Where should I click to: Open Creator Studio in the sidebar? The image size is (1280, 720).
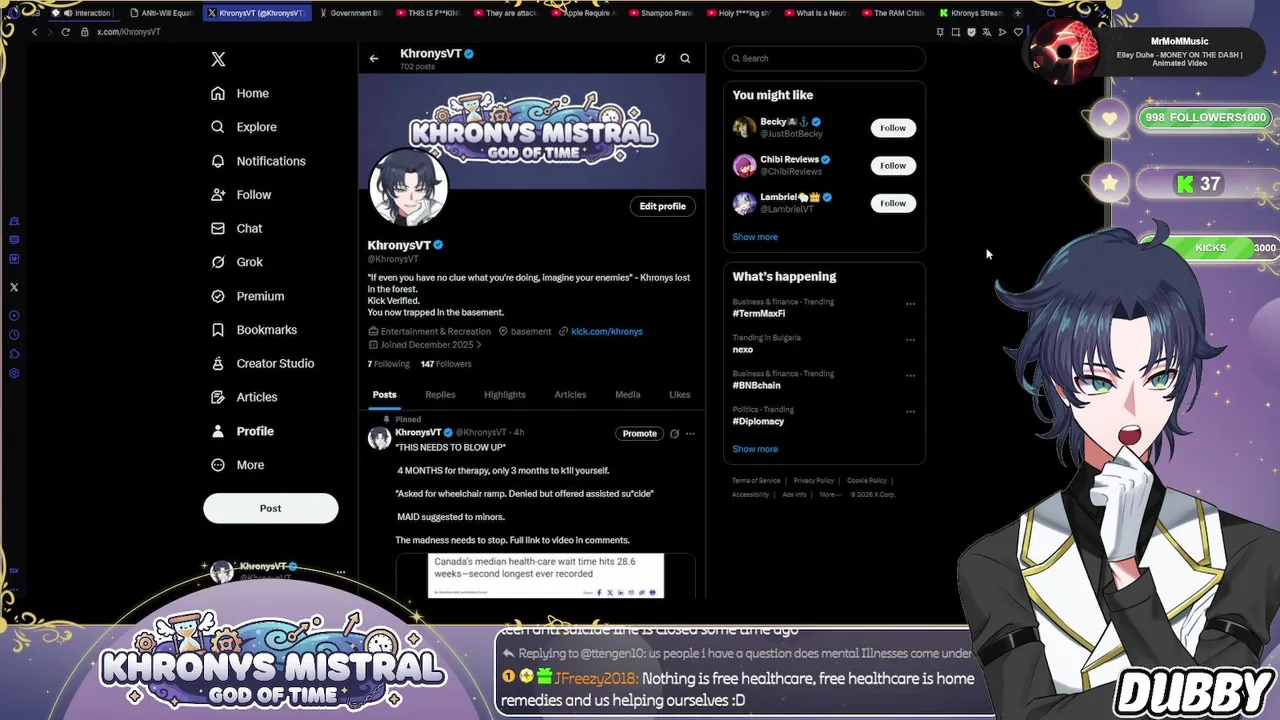(x=262, y=363)
